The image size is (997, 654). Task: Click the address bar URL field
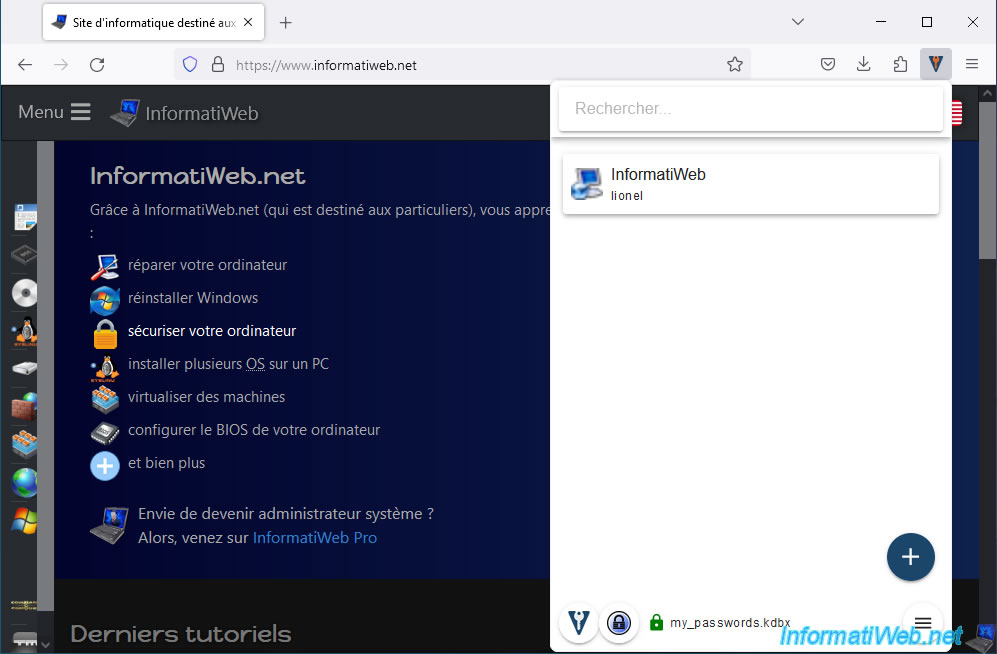click(462, 65)
